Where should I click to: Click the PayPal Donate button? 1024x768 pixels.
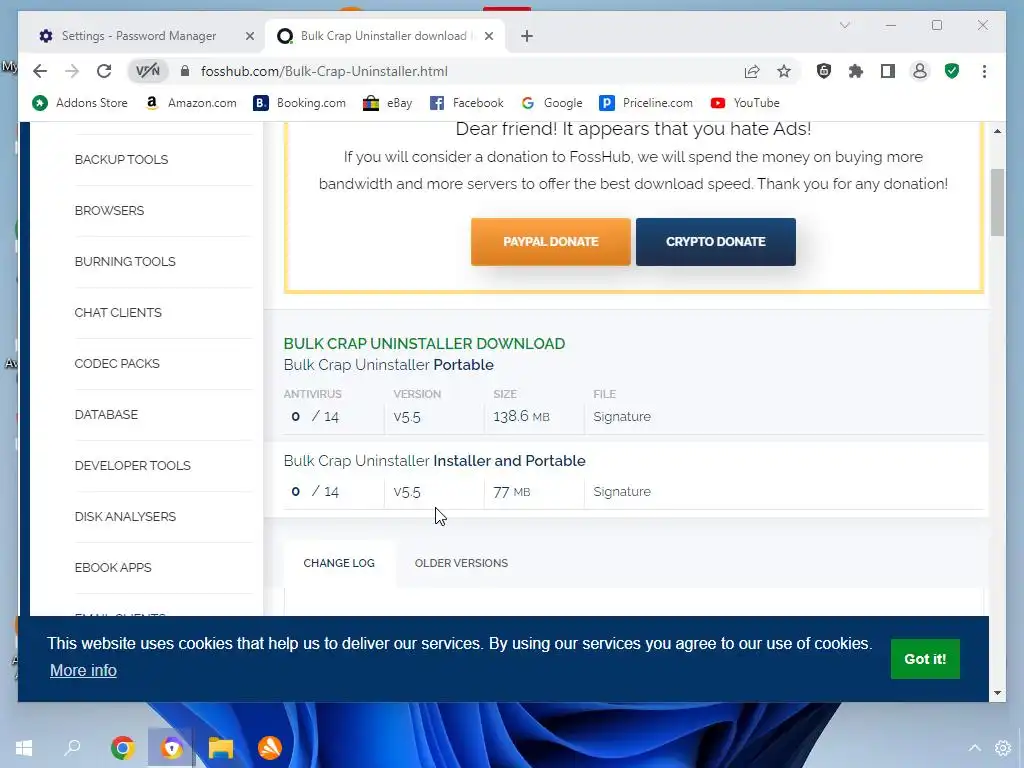(551, 242)
